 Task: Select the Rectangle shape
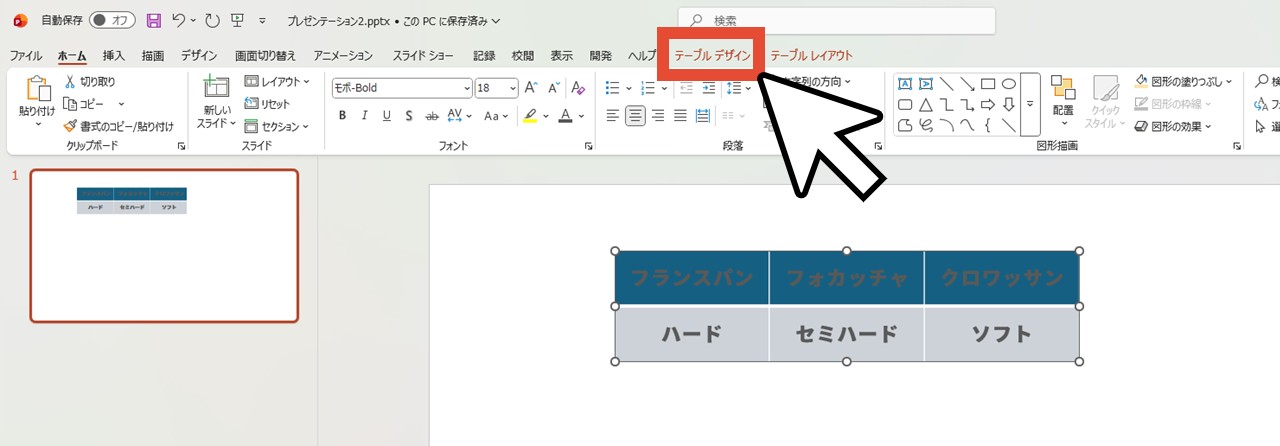tap(988, 84)
